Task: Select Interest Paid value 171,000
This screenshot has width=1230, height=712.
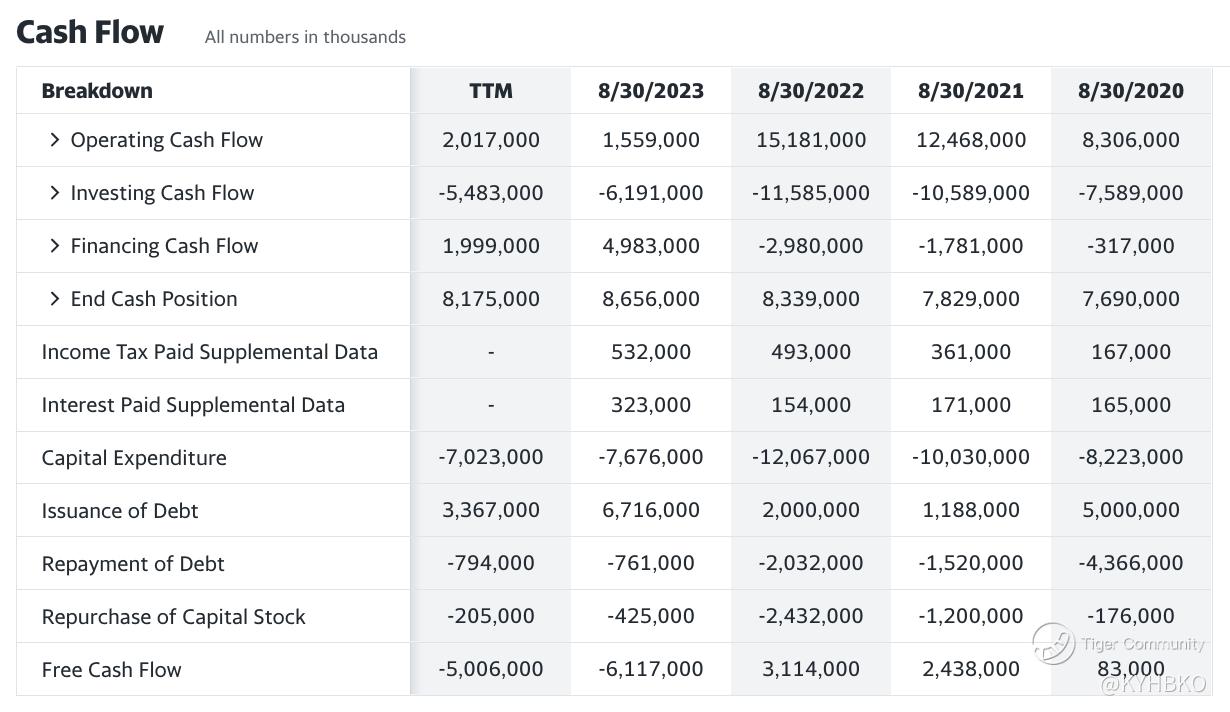Action: pyautogui.click(x=971, y=405)
